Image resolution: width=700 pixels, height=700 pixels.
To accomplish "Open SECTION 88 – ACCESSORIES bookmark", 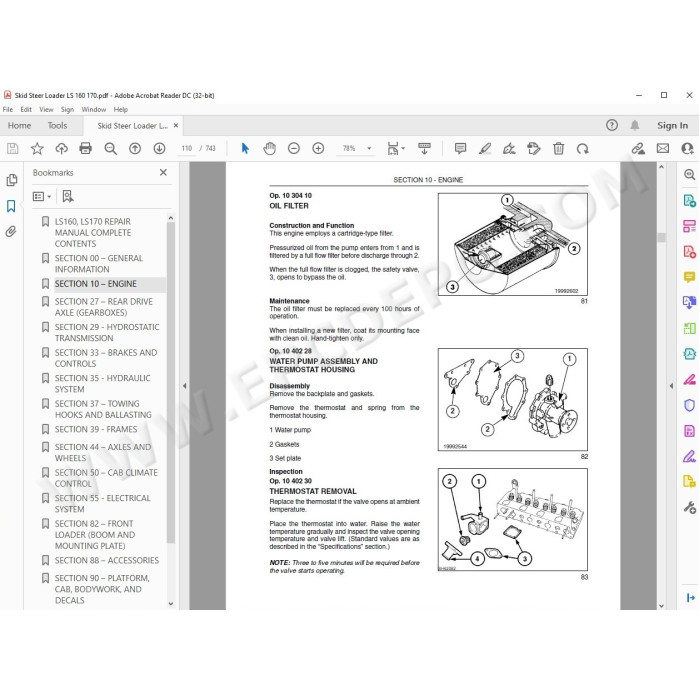I will pos(107,560).
